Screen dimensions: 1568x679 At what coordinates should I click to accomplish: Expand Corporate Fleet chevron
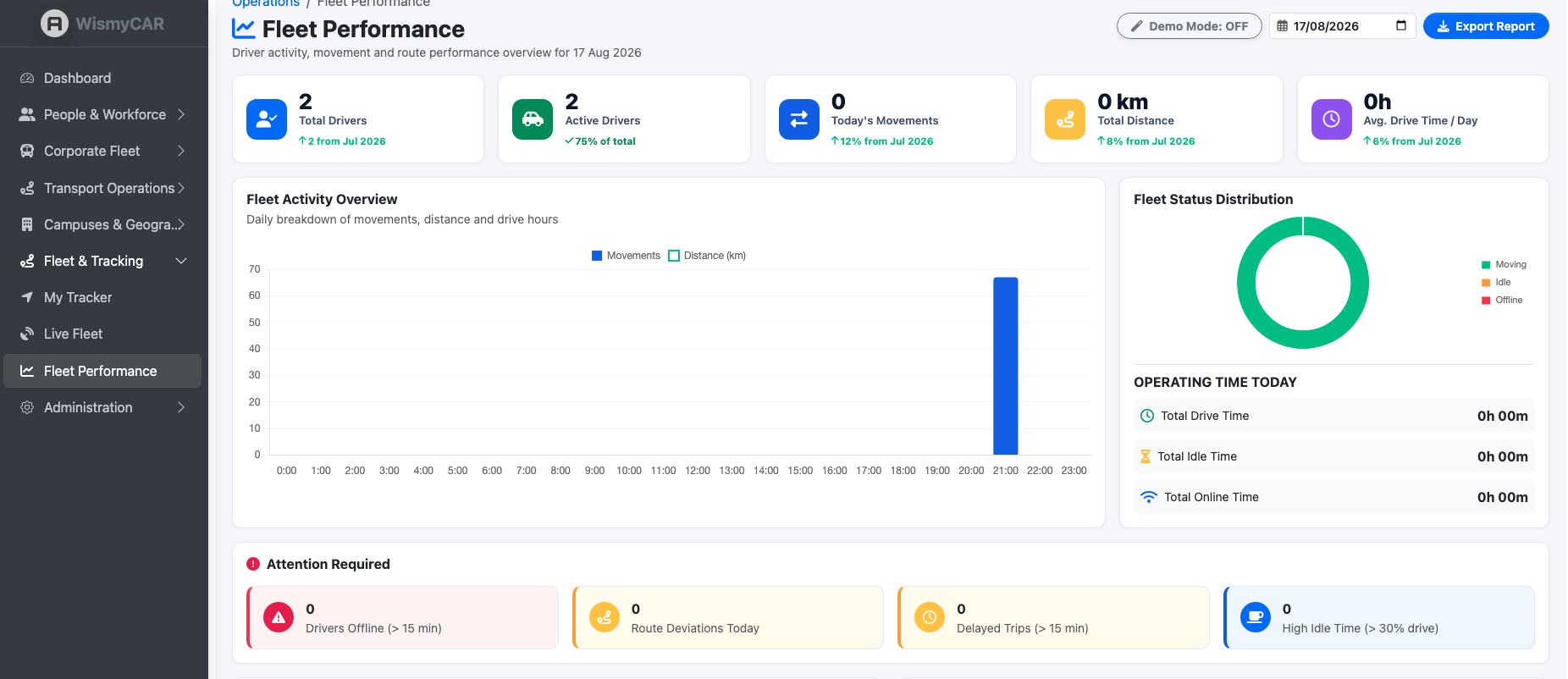pyautogui.click(x=181, y=151)
